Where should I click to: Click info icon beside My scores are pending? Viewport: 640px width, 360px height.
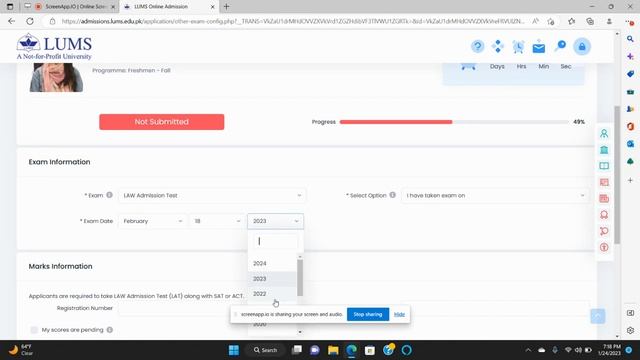110,330
